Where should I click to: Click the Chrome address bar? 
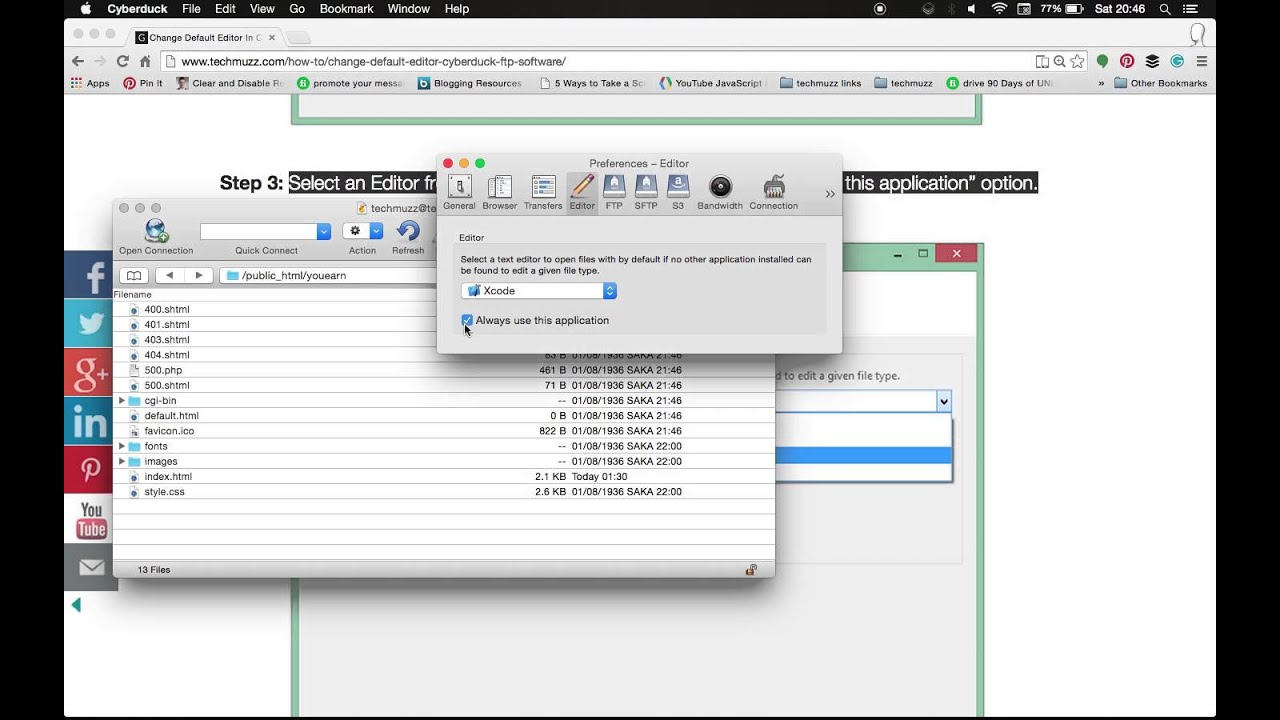600,61
